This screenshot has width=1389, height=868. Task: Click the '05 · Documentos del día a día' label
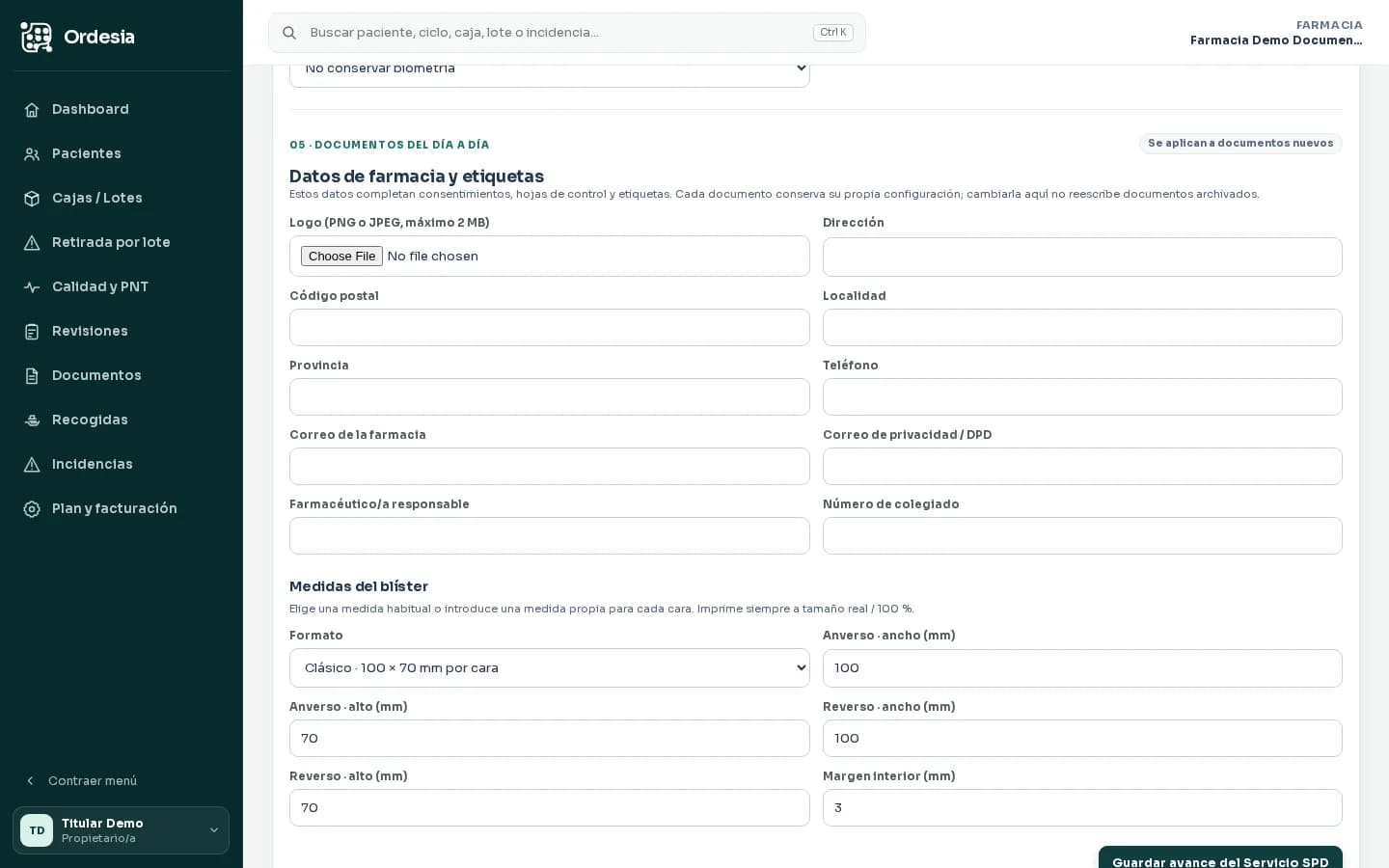pyautogui.click(x=390, y=145)
